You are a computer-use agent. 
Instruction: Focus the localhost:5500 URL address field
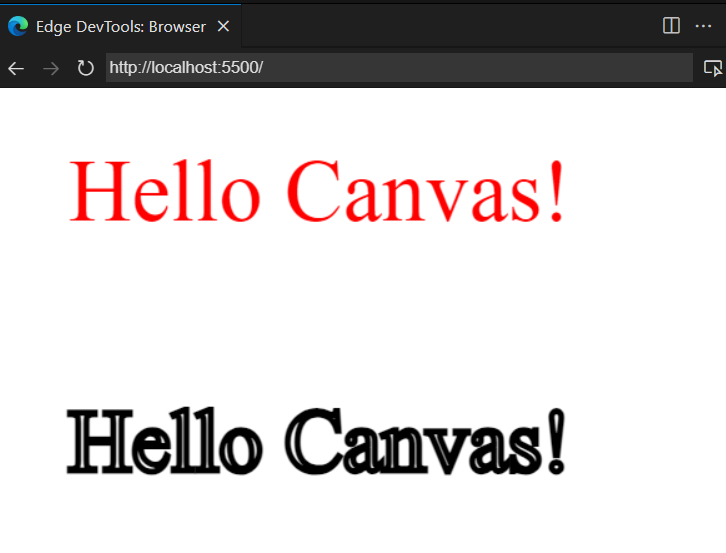point(398,68)
